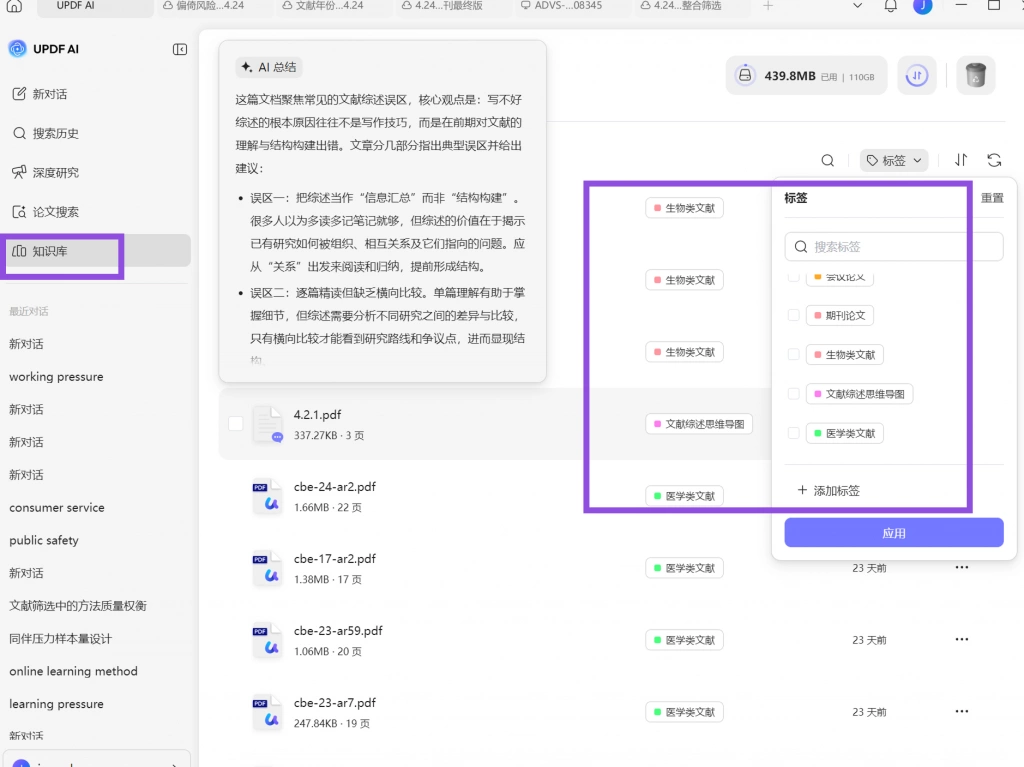Click the search magnifier beside 标签 filter
Screen dimensions: 1024x767
coord(827,161)
